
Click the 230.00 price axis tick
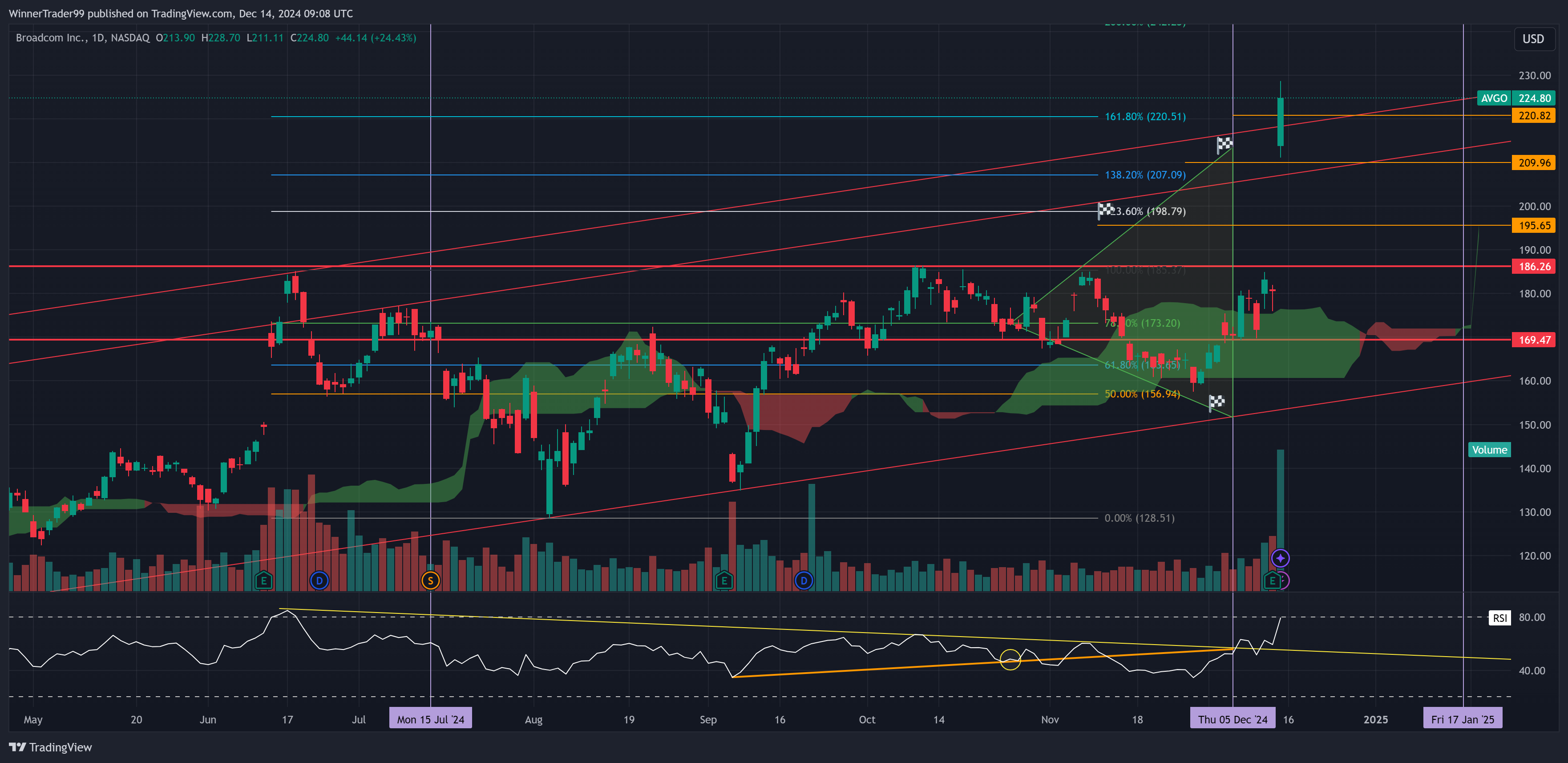pos(1535,76)
